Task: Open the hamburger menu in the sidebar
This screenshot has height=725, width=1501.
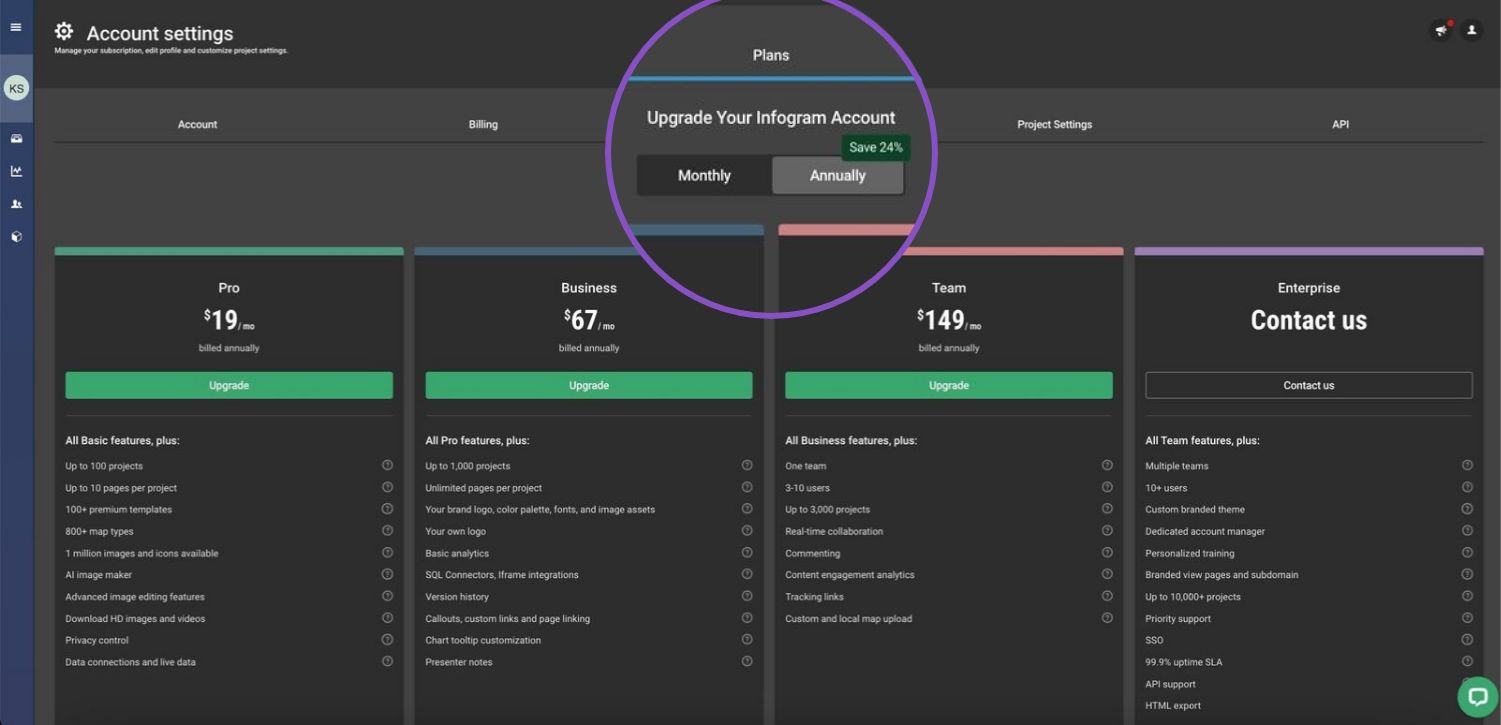Action: [16, 27]
